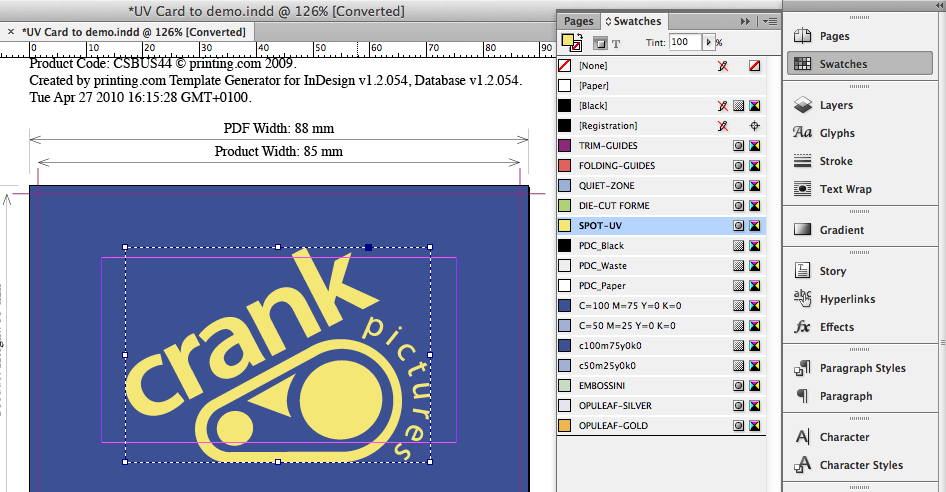Toggle formatting affects text button
Screen dimensions: 946x492
[x=616, y=43]
